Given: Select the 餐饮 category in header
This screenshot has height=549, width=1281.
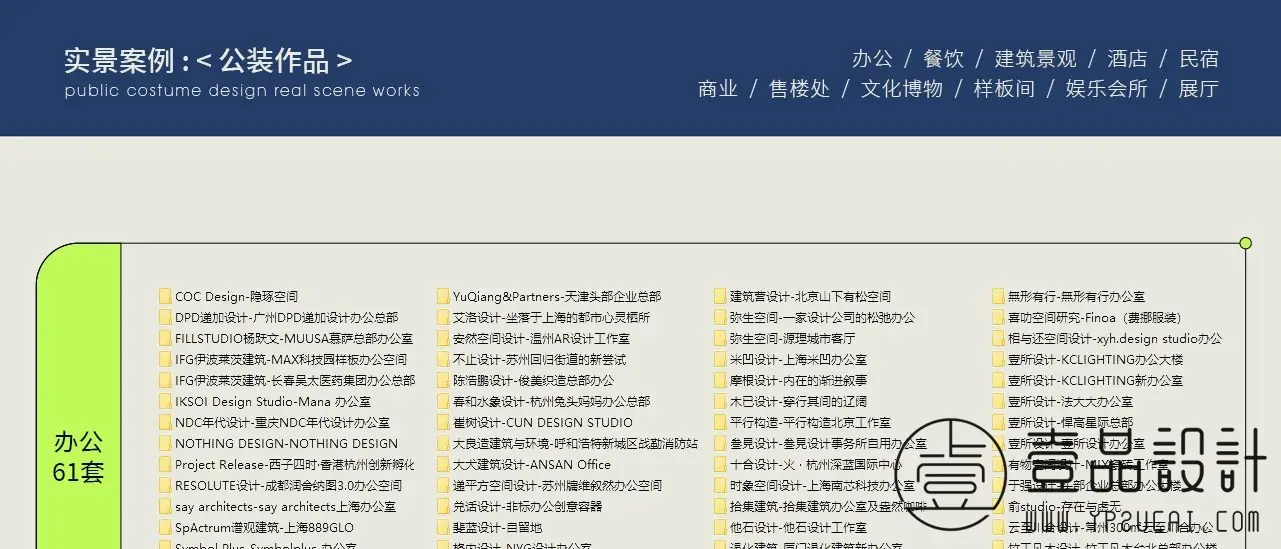Looking at the screenshot, I should click(x=943, y=59).
